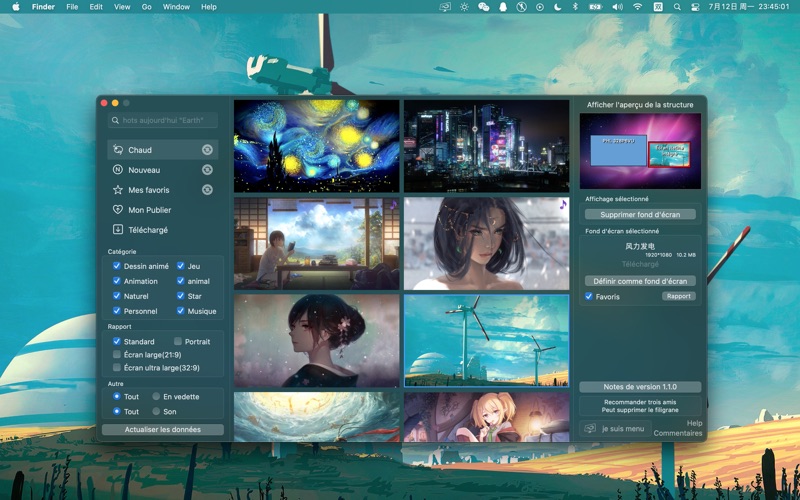Toggle the Musique category checkbox
This screenshot has height=500, width=800.
click(181, 311)
